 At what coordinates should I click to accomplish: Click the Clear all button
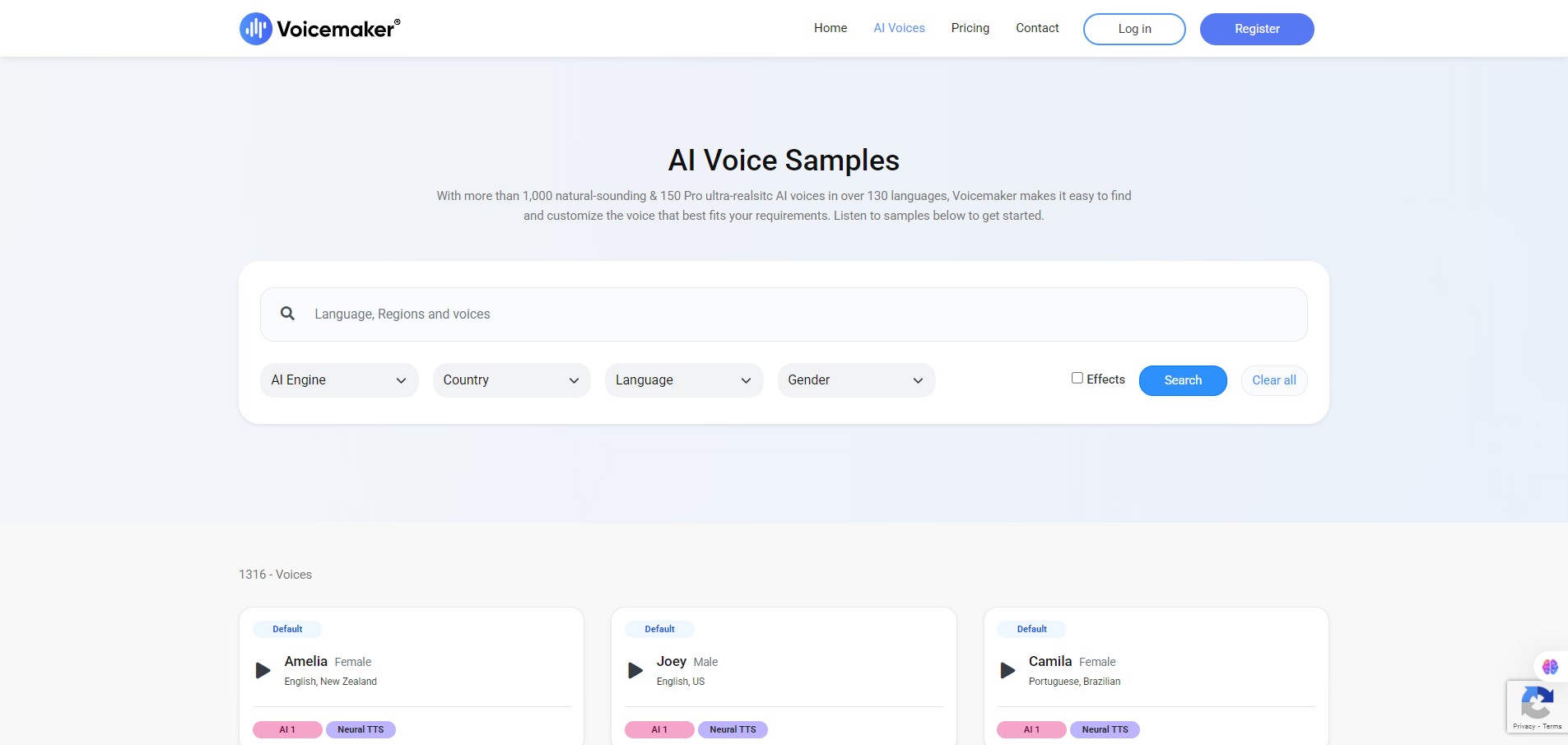1273,380
